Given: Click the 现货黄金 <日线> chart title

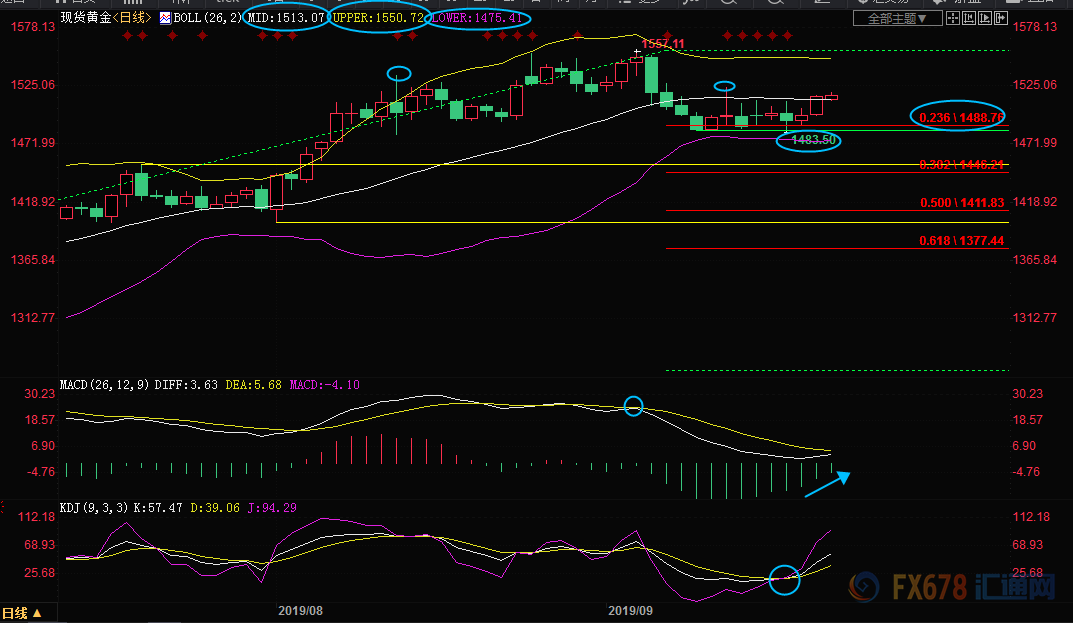Looking at the screenshot, I should (x=102, y=18).
